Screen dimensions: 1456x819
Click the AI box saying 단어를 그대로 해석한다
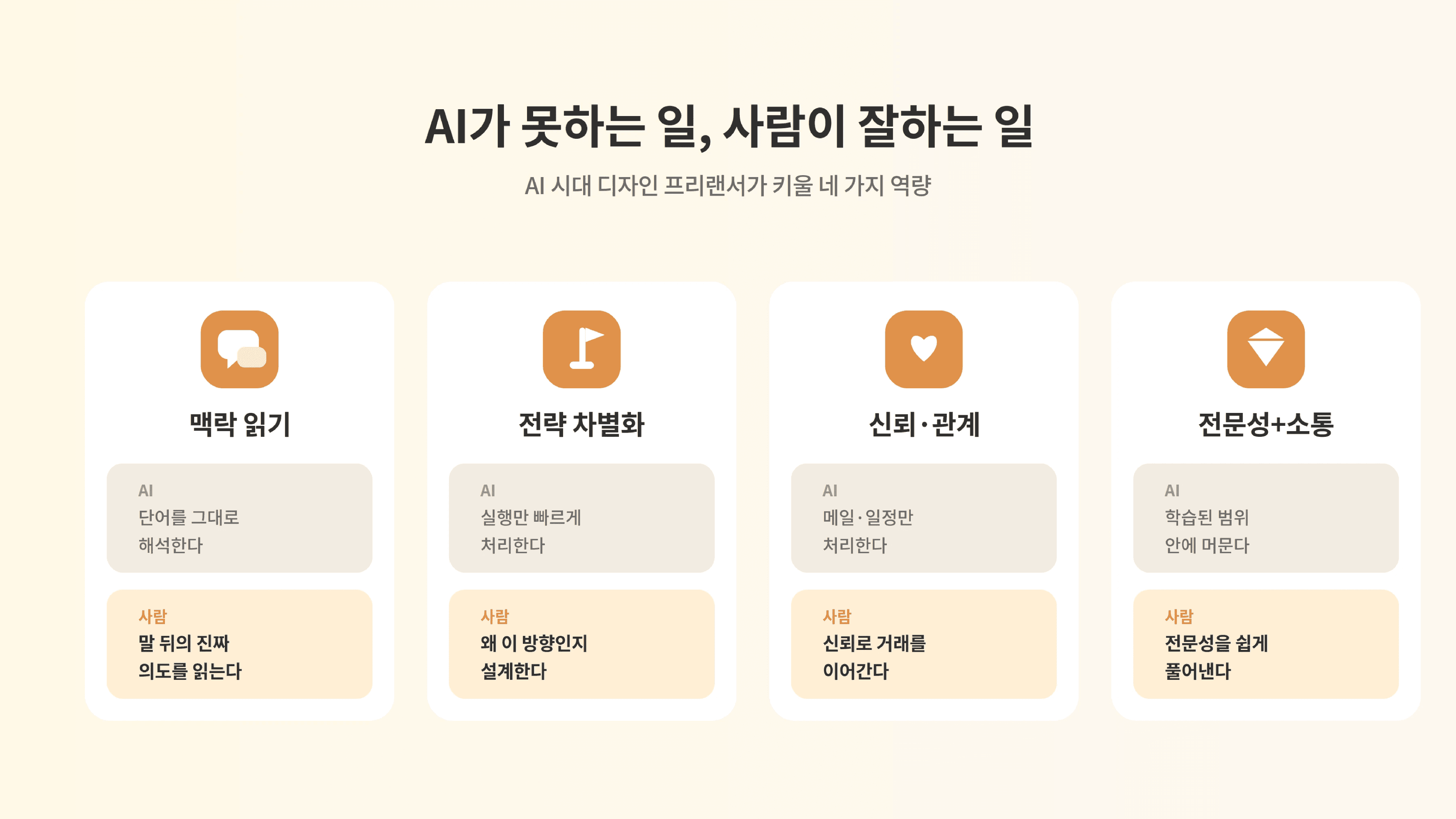pyautogui.click(x=240, y=518)
